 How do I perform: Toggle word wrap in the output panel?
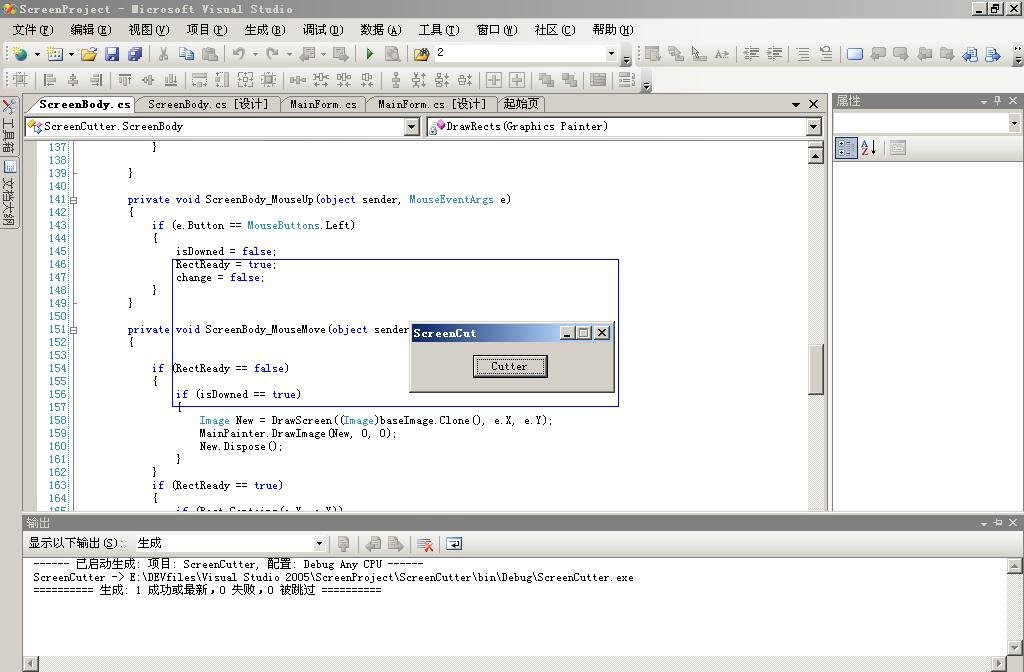(x=454, y=544)
